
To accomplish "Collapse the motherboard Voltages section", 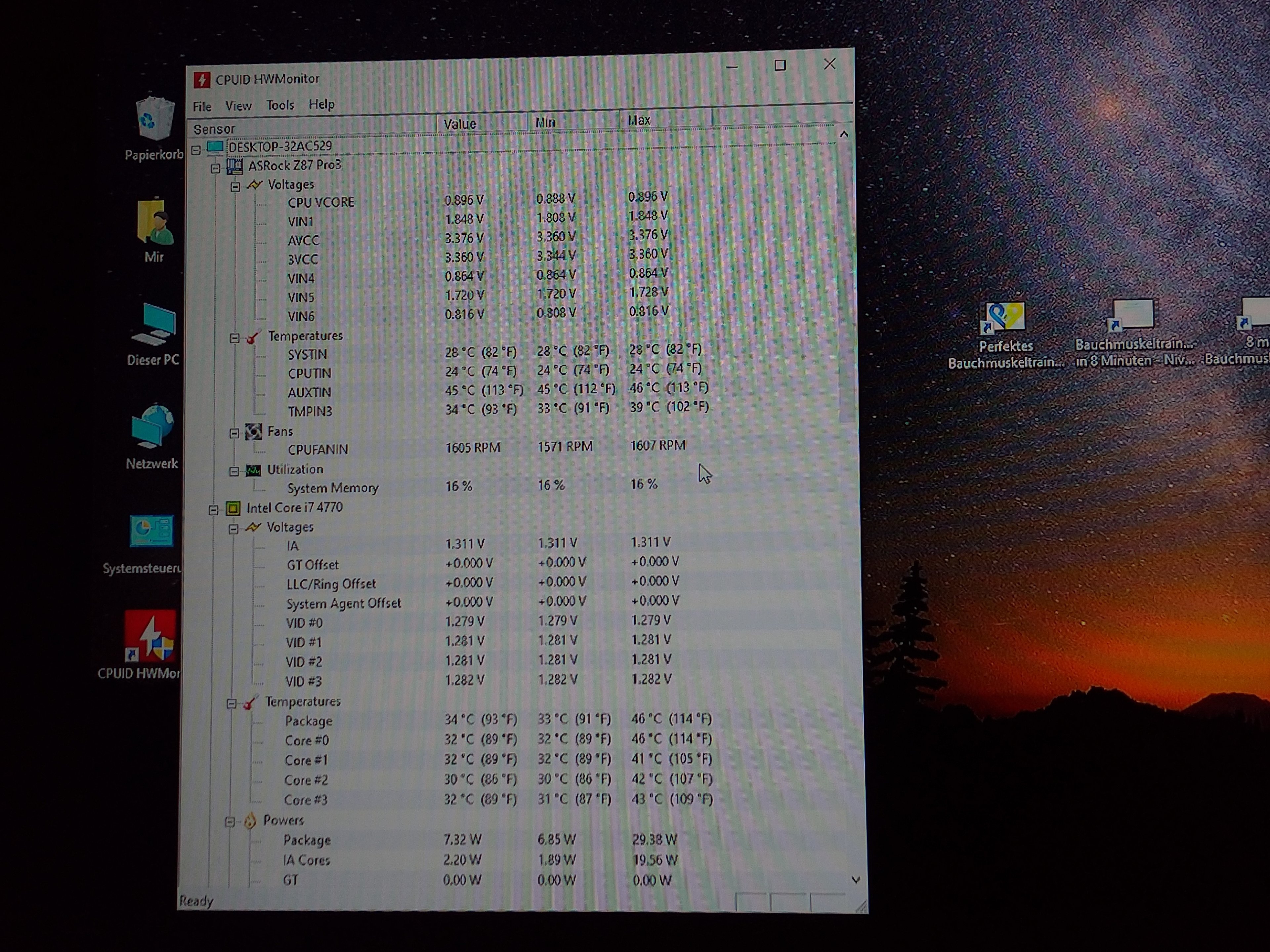I will point(235,187).
